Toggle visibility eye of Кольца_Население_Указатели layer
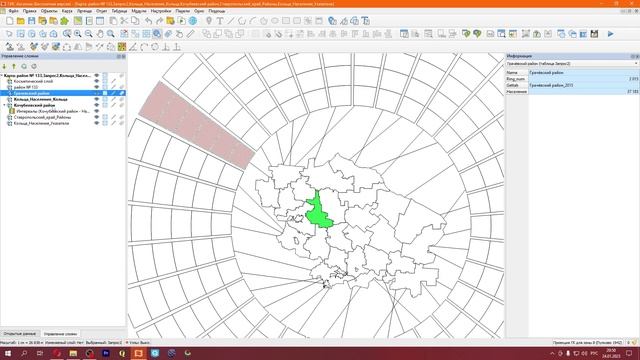 coord(97,123)
